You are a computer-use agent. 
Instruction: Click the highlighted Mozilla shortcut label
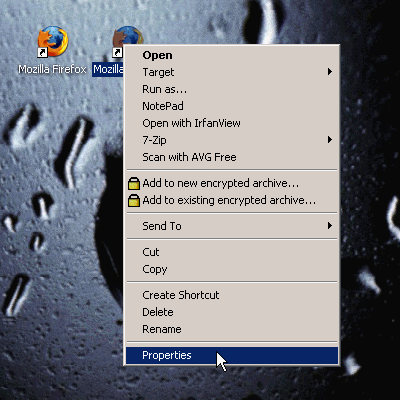[x=108, y=69]
